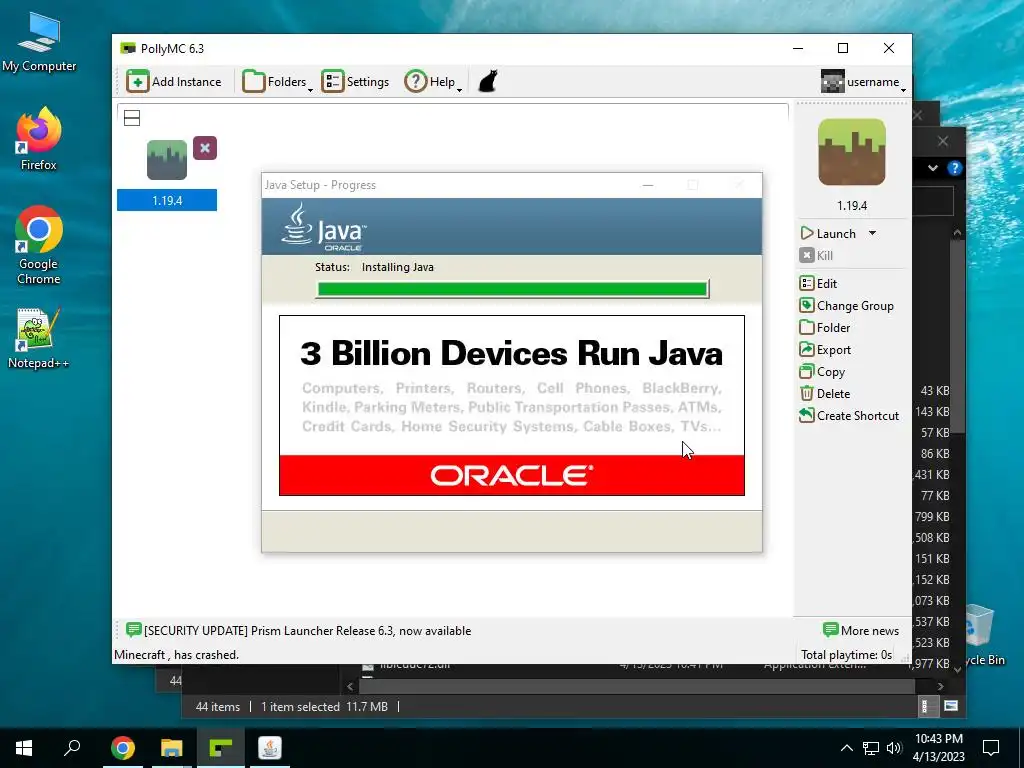Open Firefox desktop shortcut
The width and height of the screenshot is (1024, 768).
(x=39, y=139)
